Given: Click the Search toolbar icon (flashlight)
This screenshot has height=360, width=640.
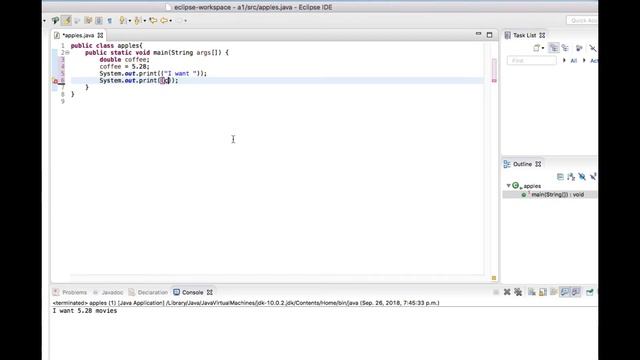Looking at the screenshot, I should click(x=56, y=20).
